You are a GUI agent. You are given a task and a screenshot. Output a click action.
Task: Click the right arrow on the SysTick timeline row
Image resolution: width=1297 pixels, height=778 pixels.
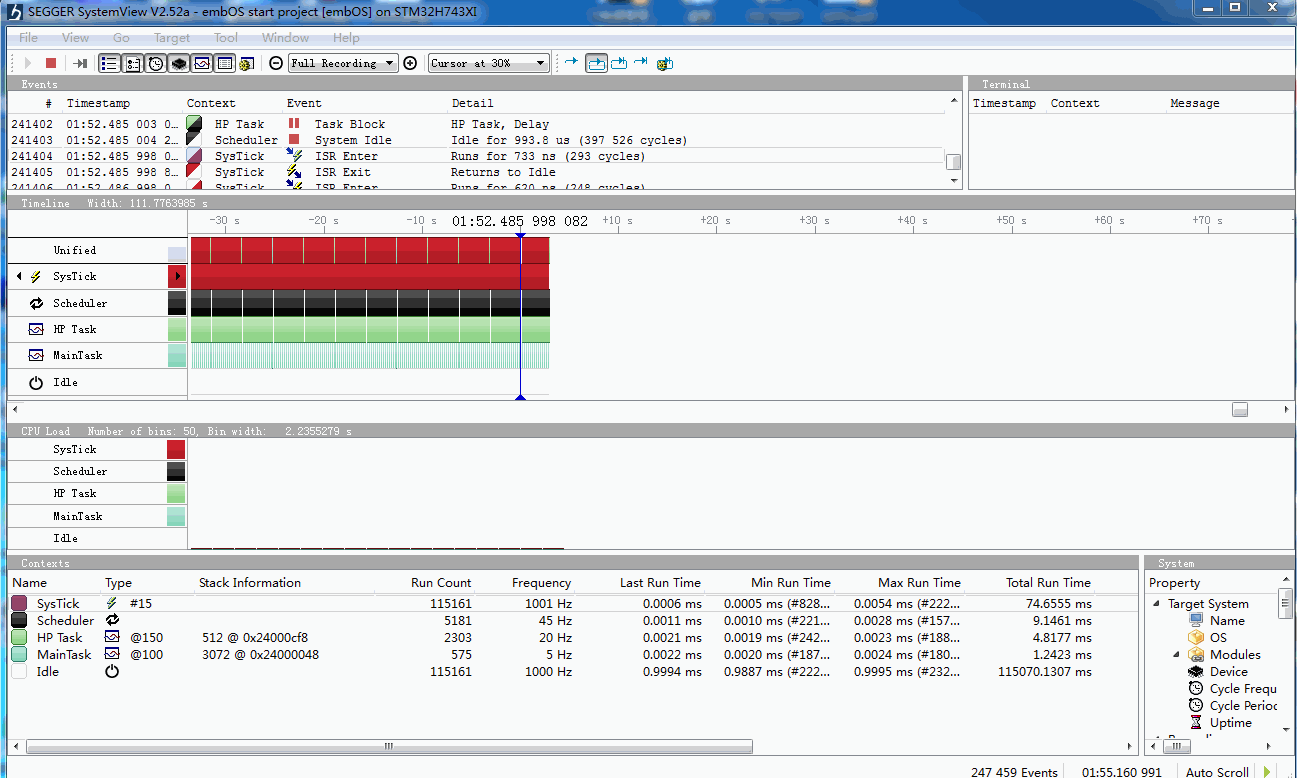click(x=178, y=276)
